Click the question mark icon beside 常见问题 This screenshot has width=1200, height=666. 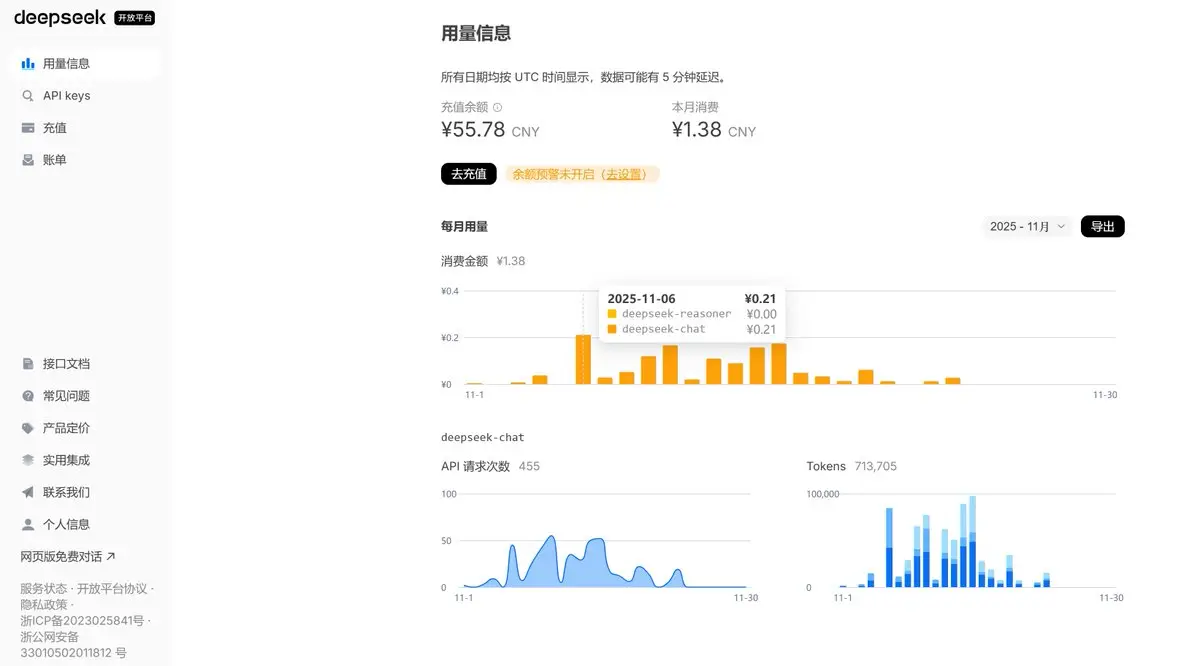(28, 396)
